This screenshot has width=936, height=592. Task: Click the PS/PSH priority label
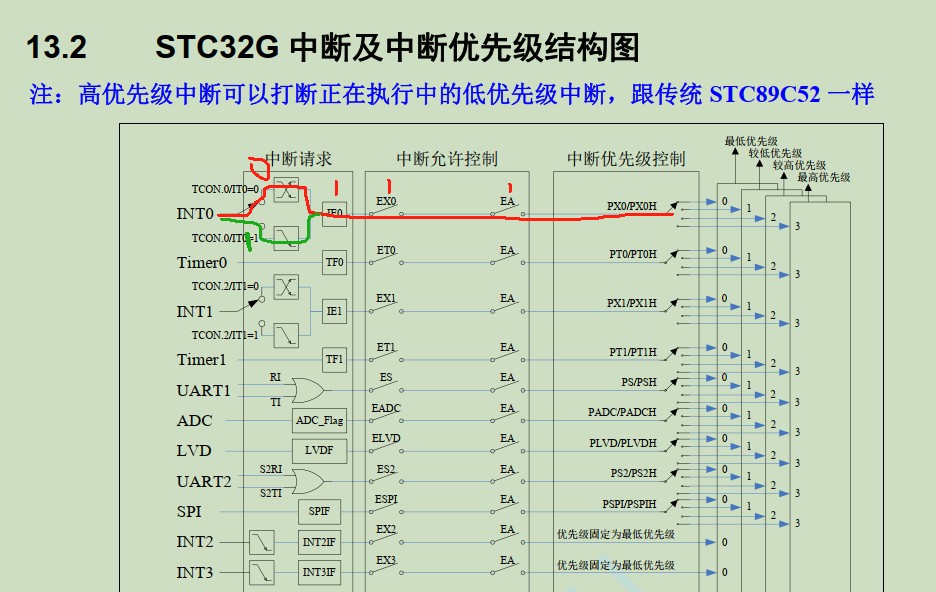639,382
